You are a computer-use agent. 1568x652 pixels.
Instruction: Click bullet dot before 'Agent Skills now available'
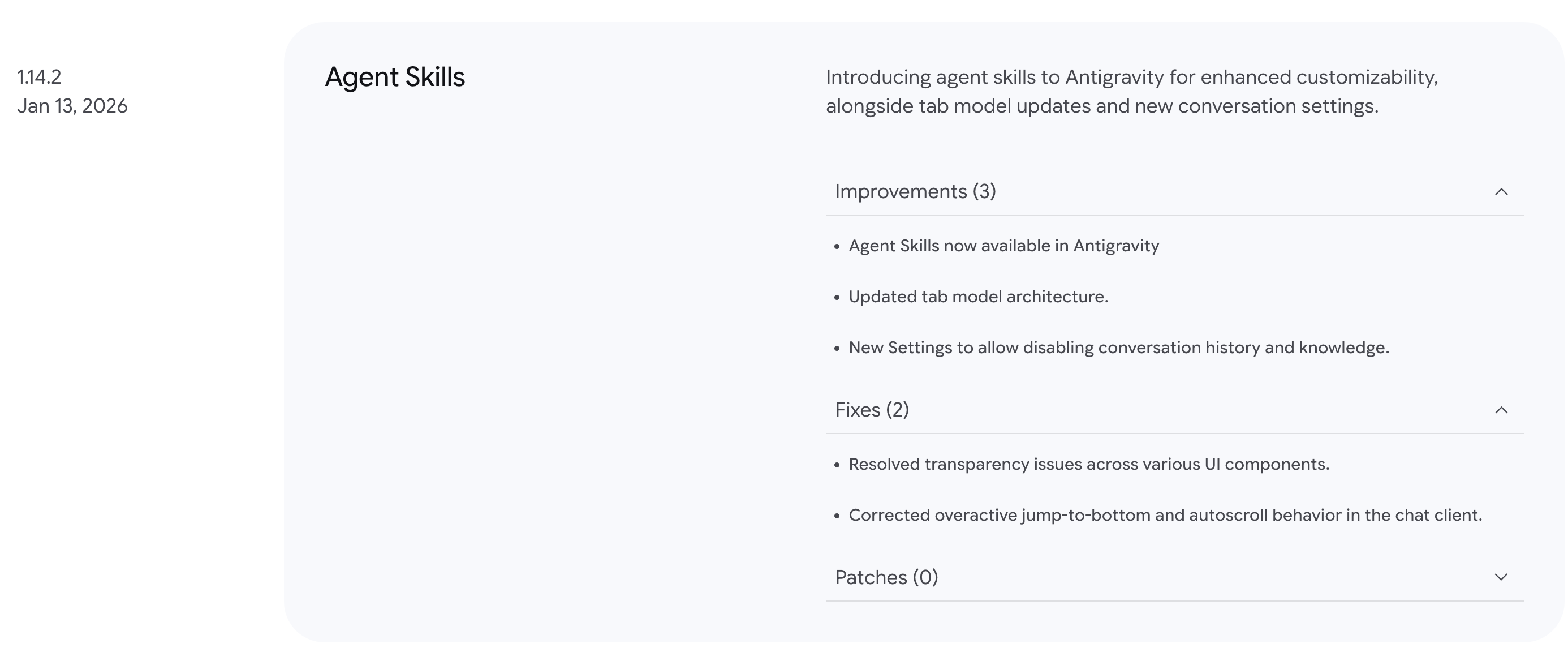point(837,247)
